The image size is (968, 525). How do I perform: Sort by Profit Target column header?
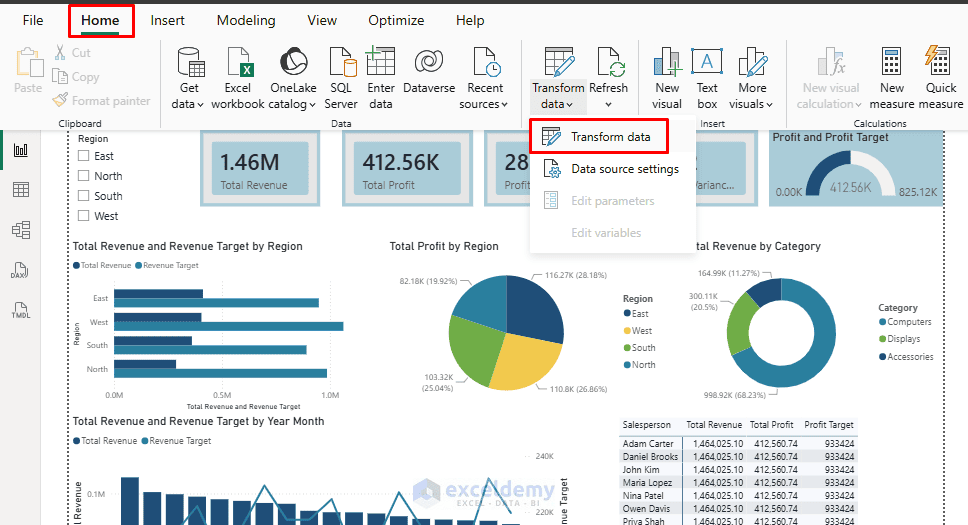coord(829,425)
